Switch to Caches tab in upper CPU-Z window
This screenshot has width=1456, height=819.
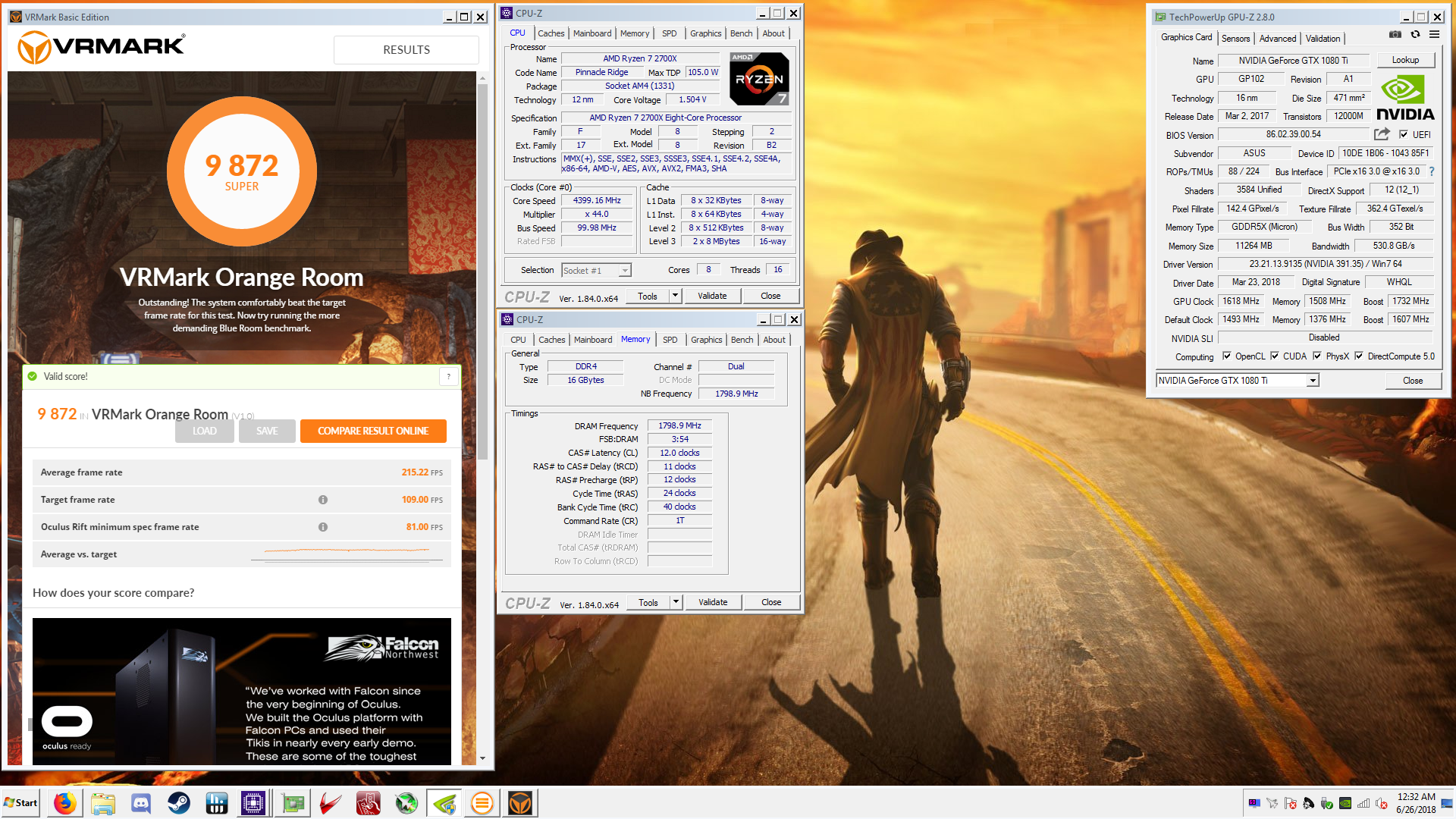point(551,33)
